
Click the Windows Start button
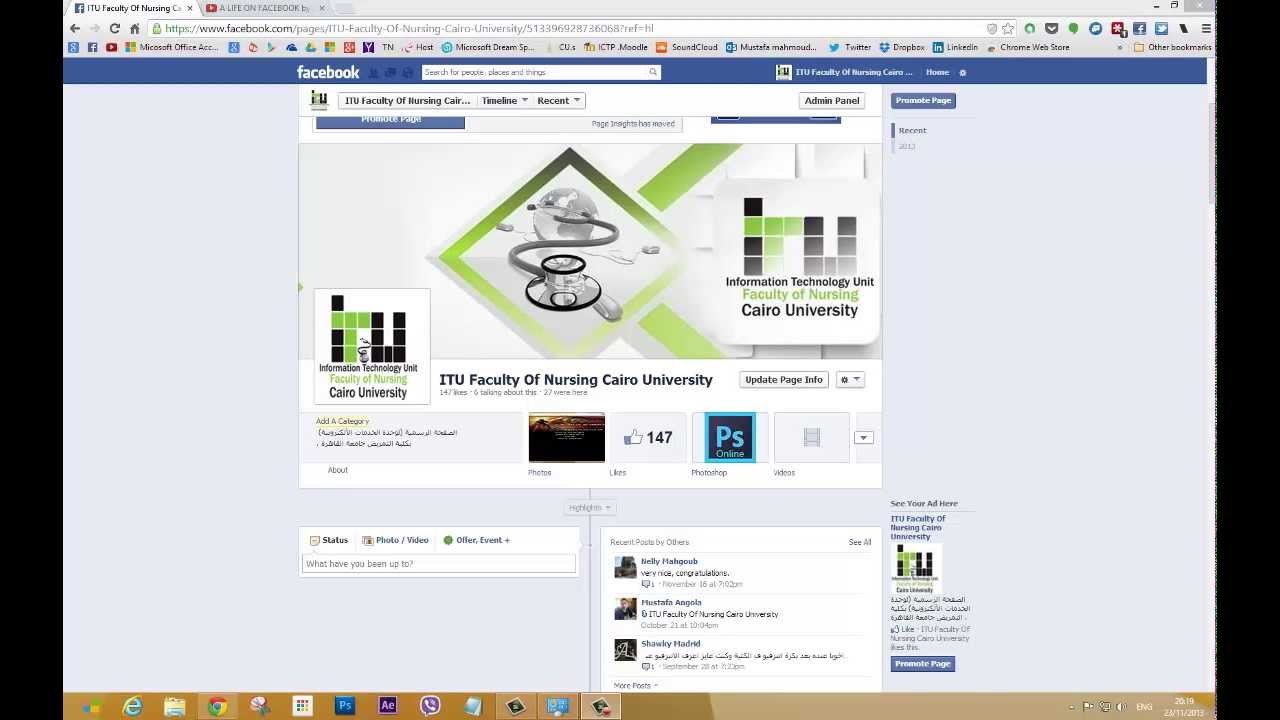tap(90, 706)
